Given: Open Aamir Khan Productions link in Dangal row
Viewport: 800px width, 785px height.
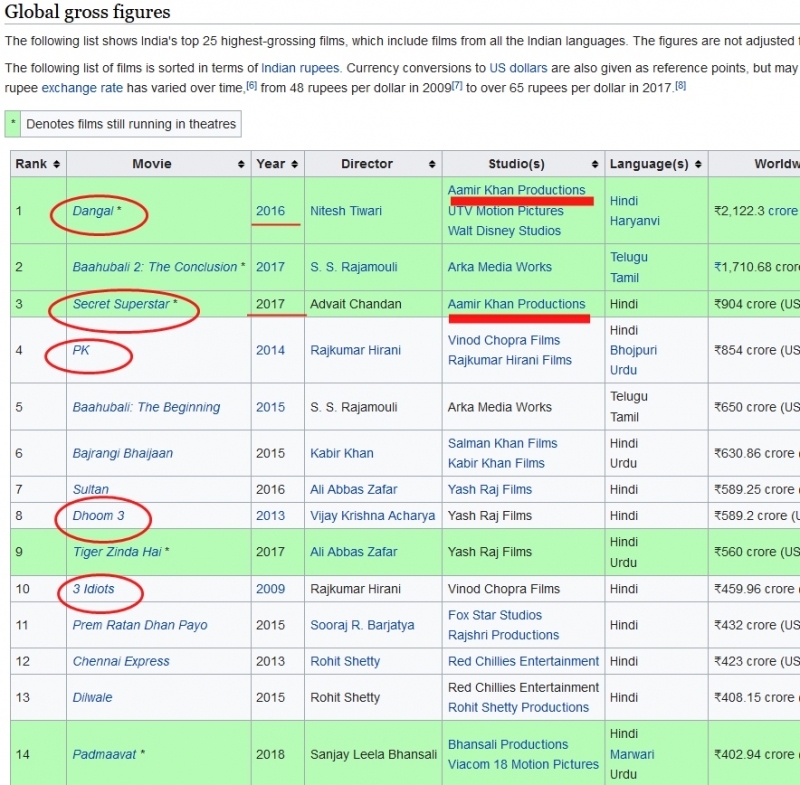Looking at the screenshot, I should 516,190.
